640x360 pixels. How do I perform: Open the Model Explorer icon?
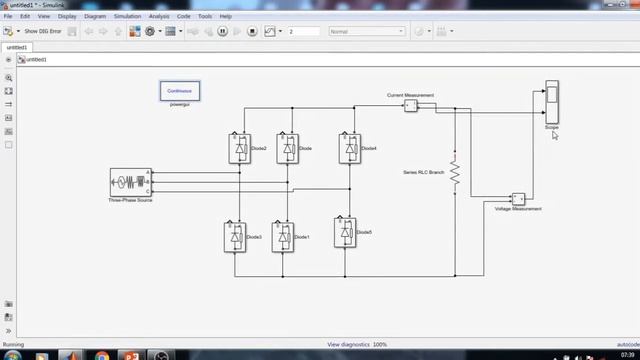[x=170, y=31]
